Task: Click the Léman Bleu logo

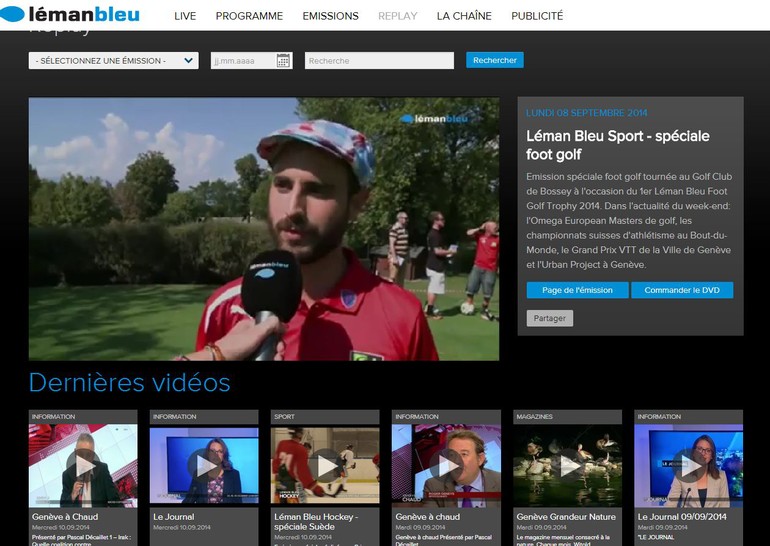Action: point(70,14)
